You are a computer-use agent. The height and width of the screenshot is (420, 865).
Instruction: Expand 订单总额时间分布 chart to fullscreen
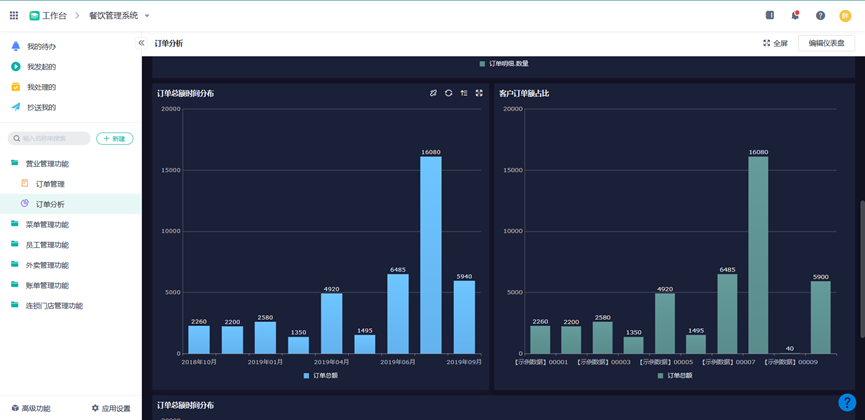pyautogui.click(x=479, y=93)
